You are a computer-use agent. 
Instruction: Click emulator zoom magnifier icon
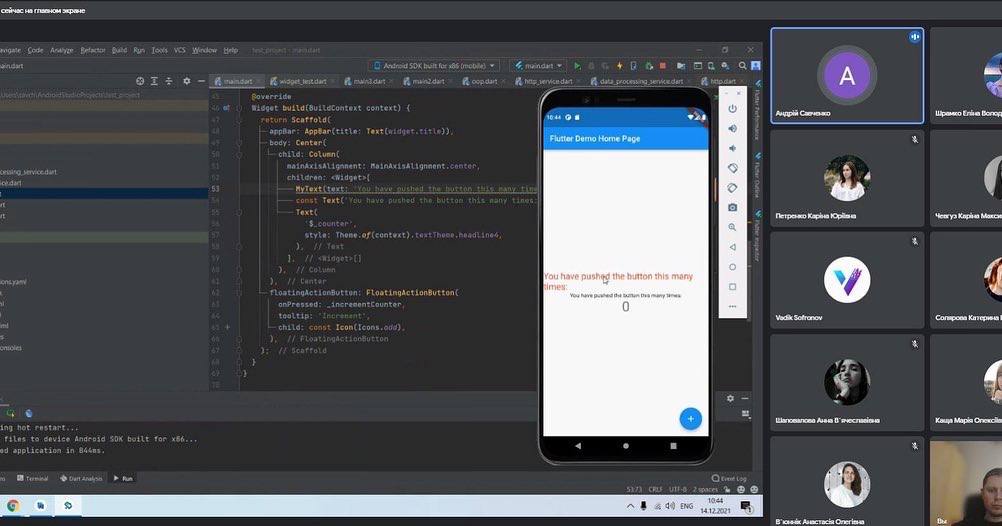(733, 228)
